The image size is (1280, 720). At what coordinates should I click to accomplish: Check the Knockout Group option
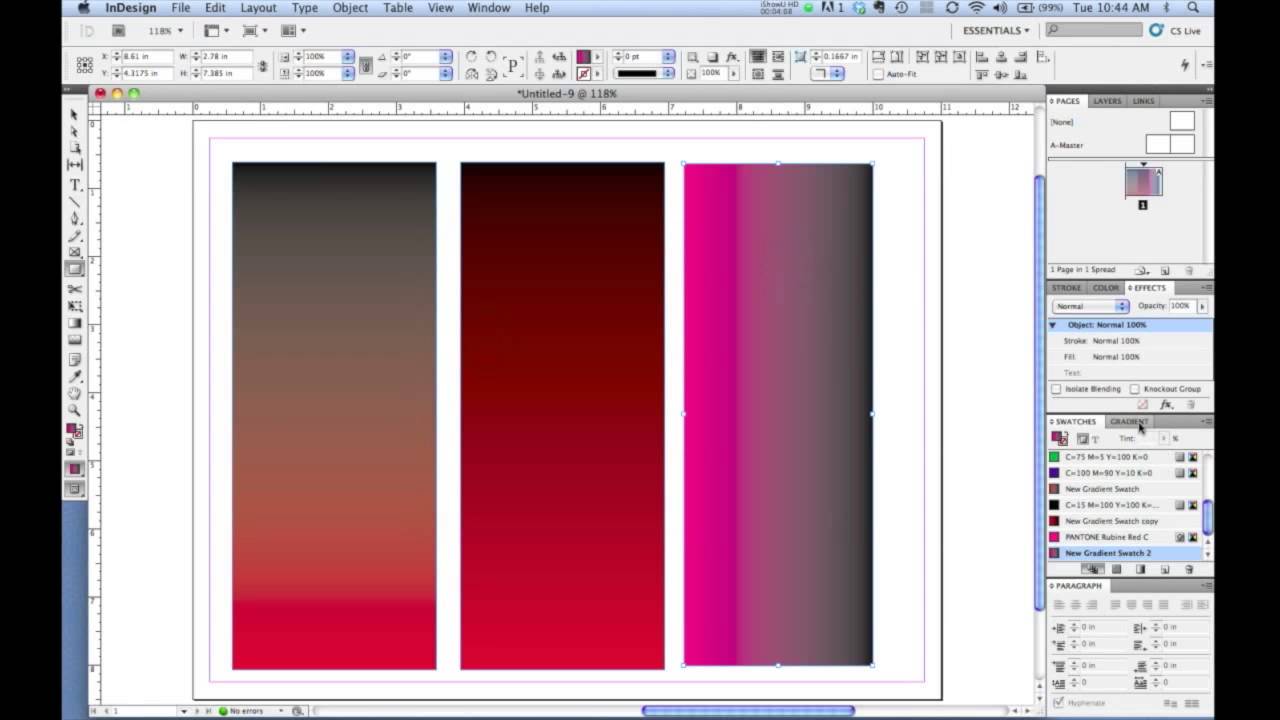click(x=1135, y=389)
